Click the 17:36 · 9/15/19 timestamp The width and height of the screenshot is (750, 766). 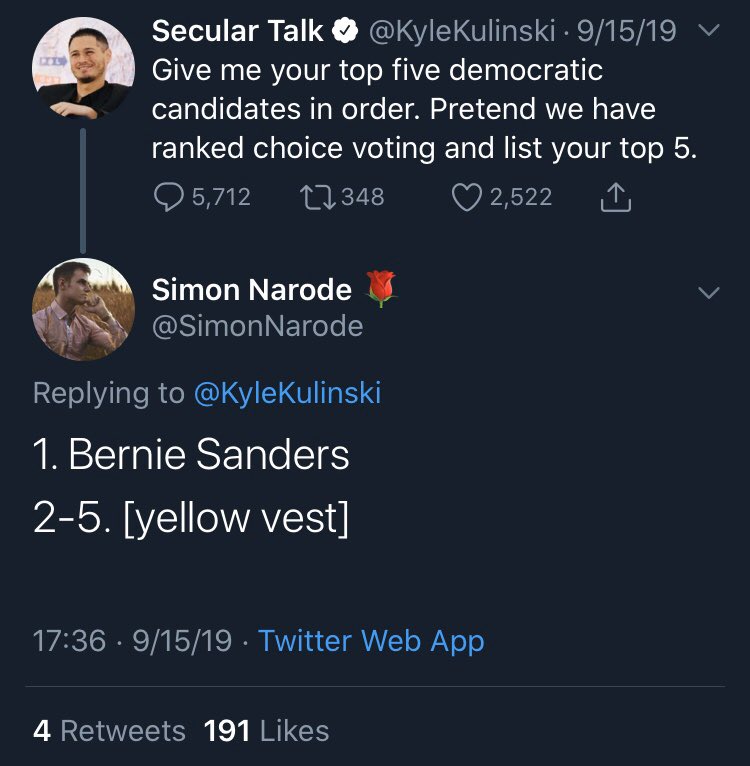[x=132, y=641]
